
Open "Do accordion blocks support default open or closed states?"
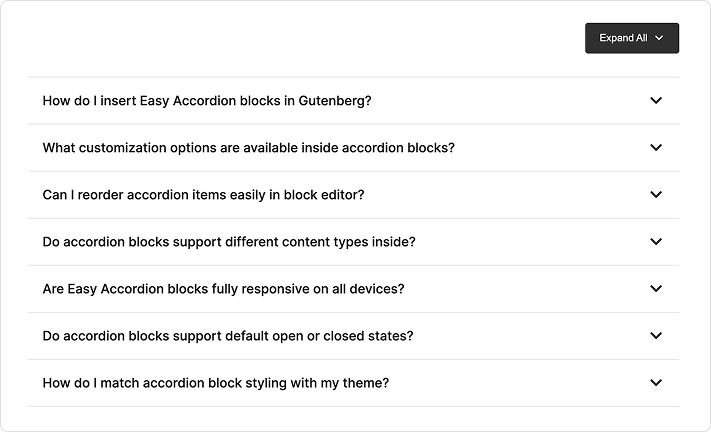point(227,336)
